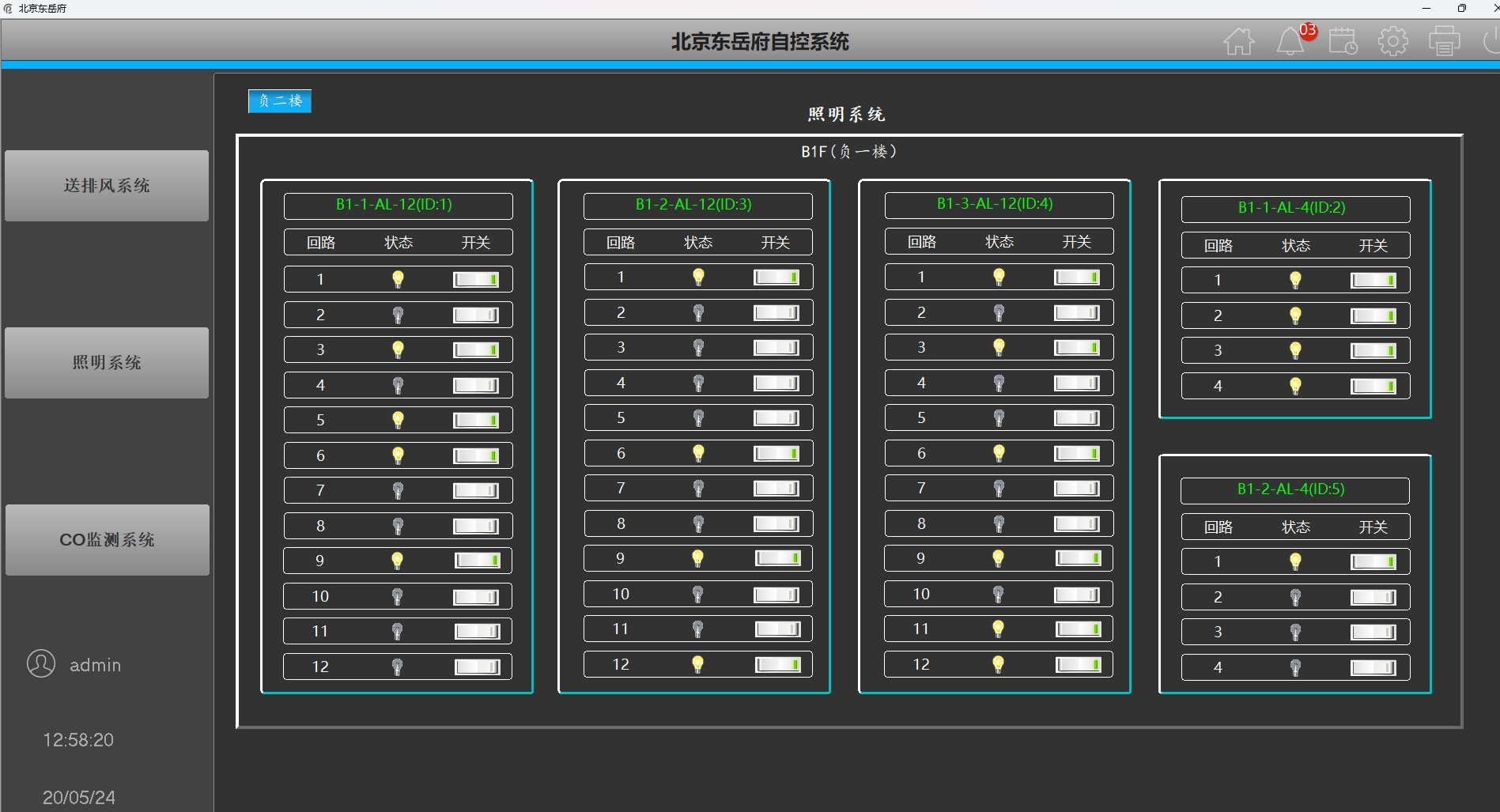Screen dimensions: 1500x812
Task: Click the admin user avatar icon
Action: coord(41,663)
